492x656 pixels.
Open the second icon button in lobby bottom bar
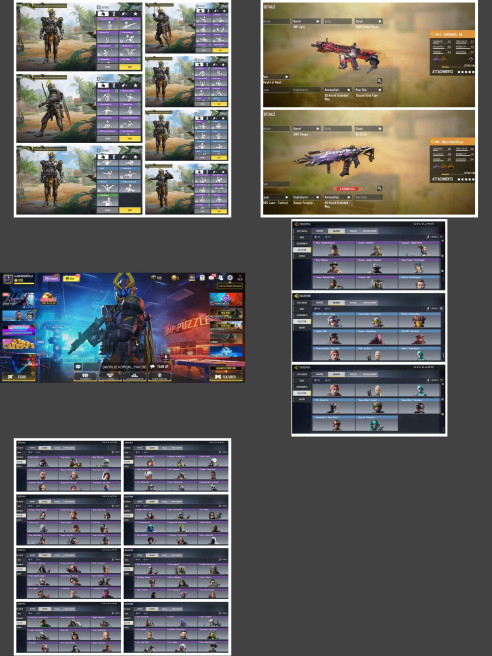[x=110, y=377]
